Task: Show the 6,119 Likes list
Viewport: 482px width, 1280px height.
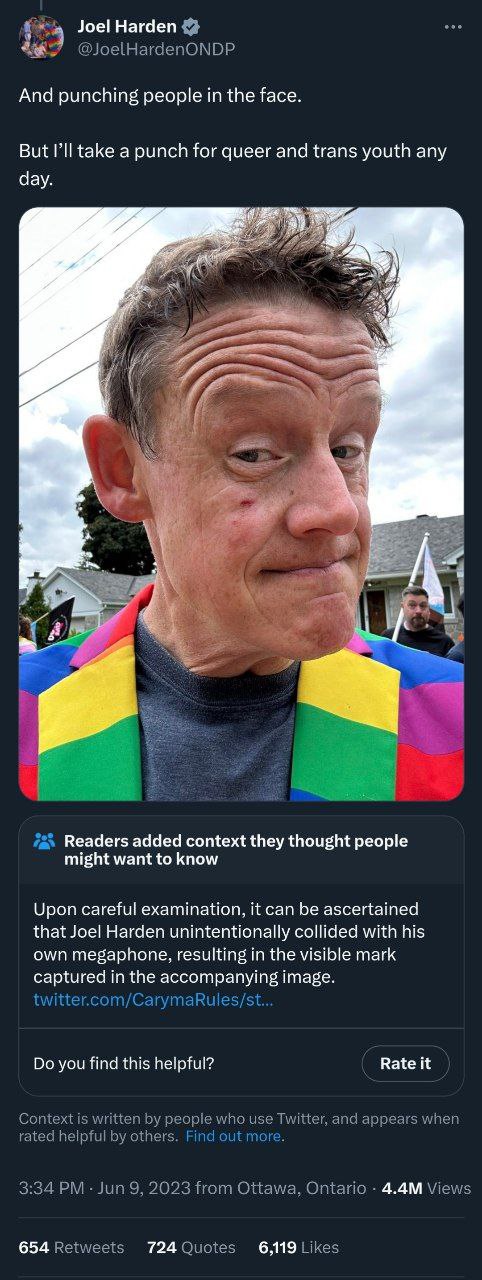Action: (298, 1247)
